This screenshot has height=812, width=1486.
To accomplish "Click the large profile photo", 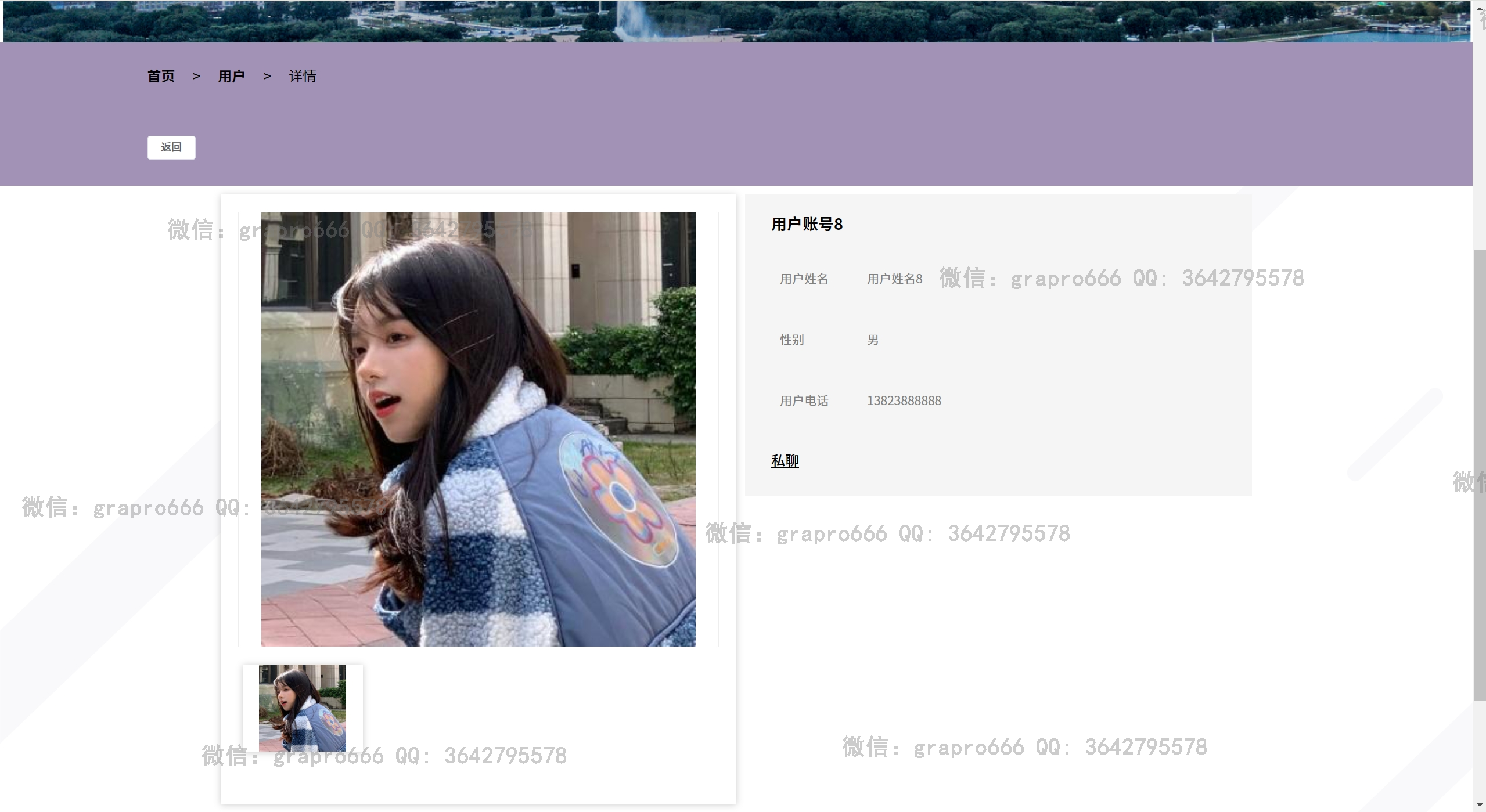I will coord(478,430).
